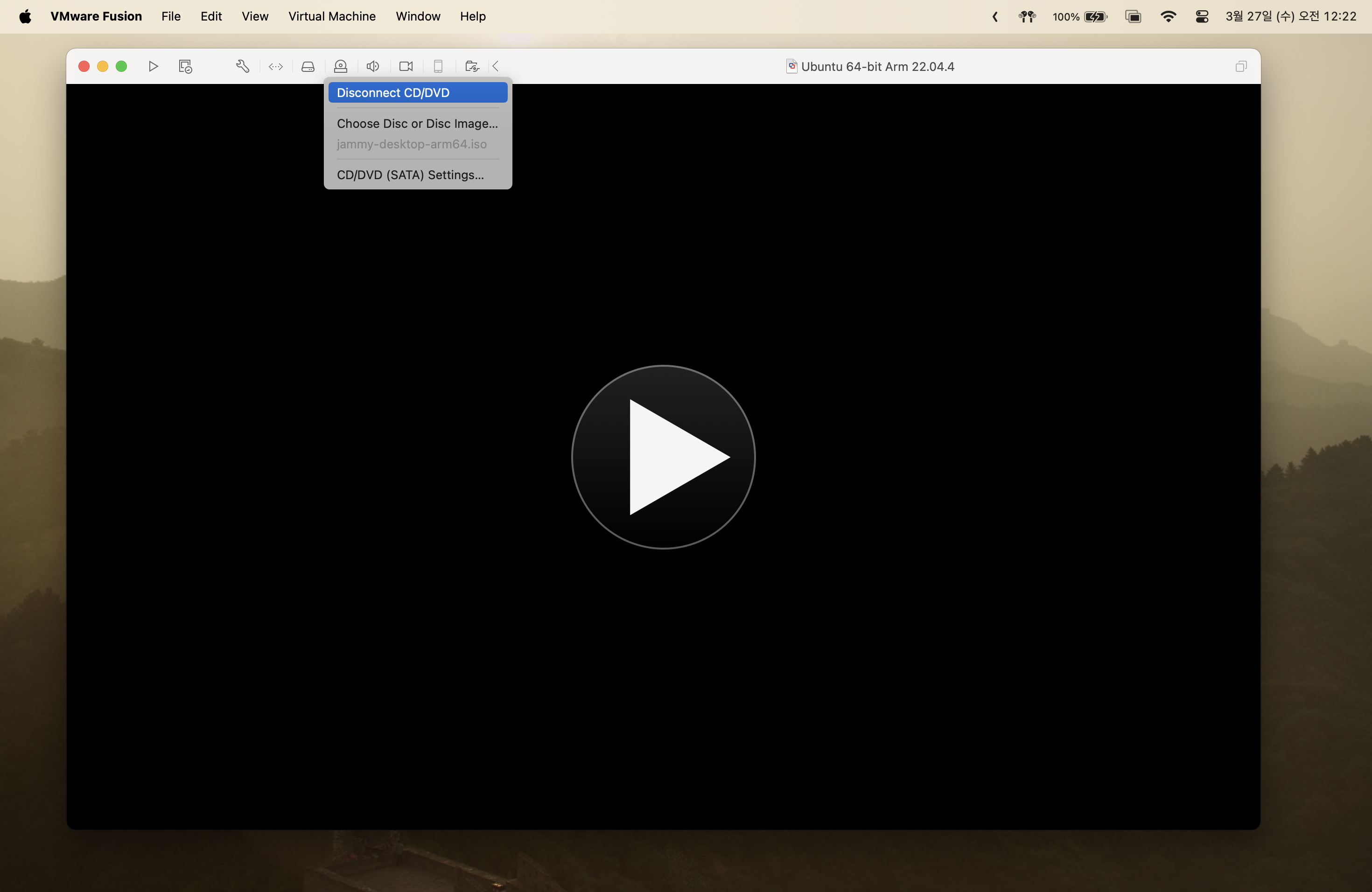Open the Virtual Machine menu

tap(332, 16)
